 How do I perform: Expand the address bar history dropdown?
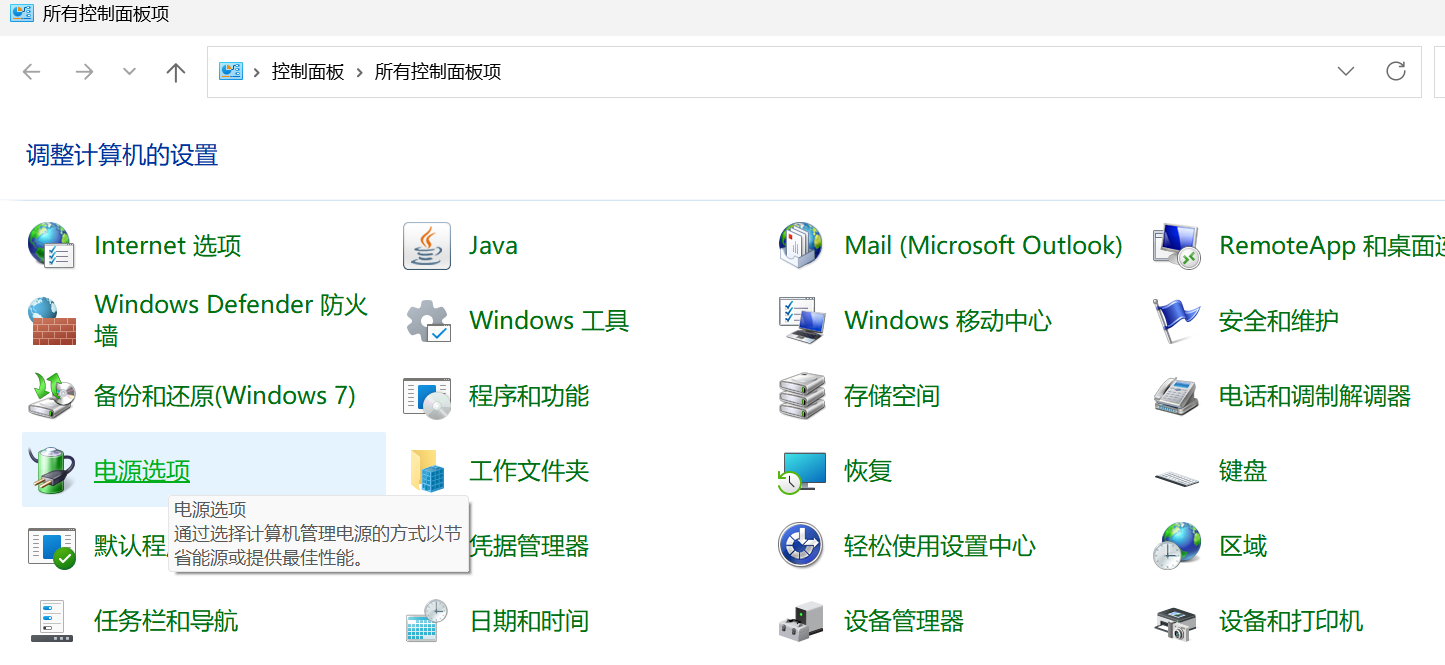(1346, 71)
